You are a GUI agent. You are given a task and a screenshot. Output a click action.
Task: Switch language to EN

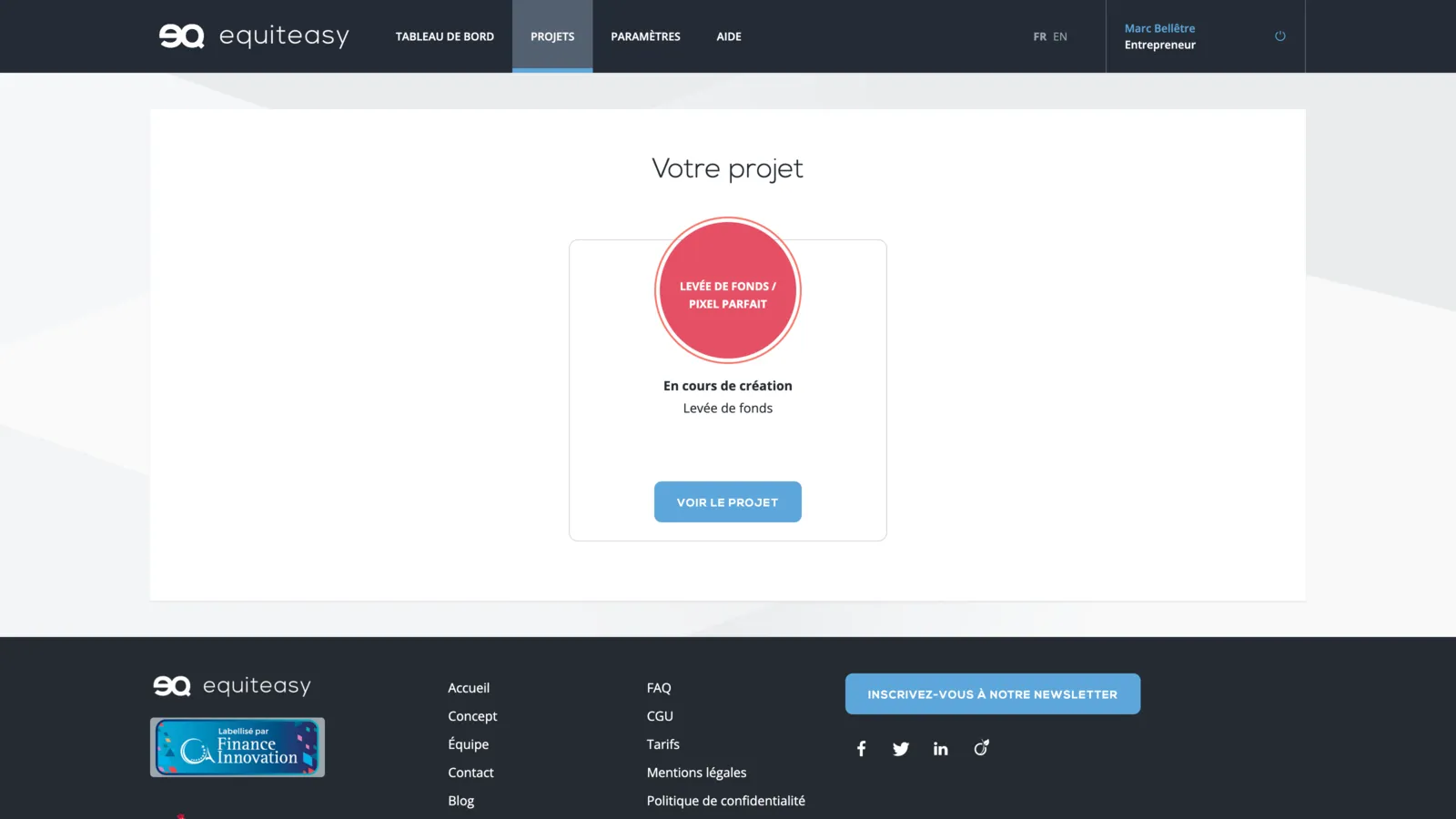1060,37
